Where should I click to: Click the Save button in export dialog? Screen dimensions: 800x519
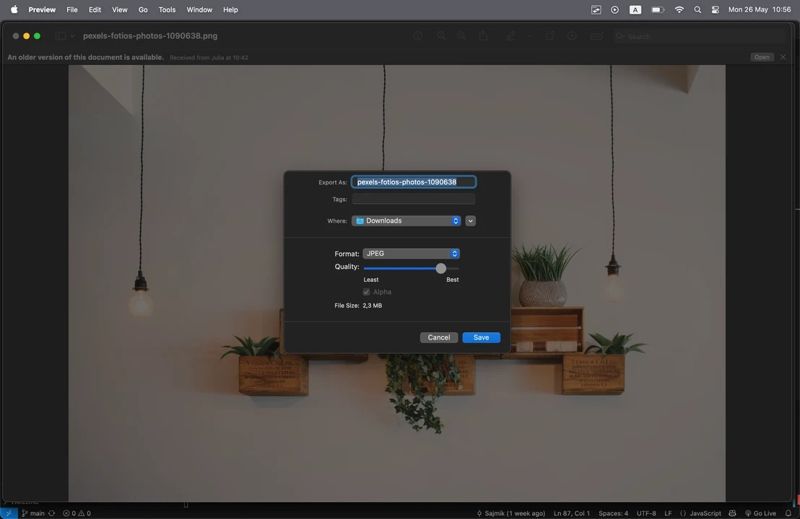pyautogui.click(x=481, y=338)
